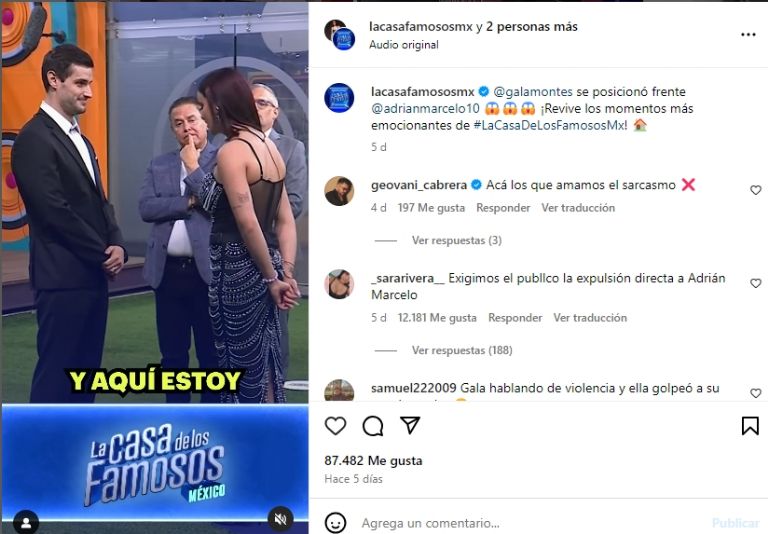Reply to geovani_cabrera's comment
This screenshot has height=534, width=768.
[503, 208]
